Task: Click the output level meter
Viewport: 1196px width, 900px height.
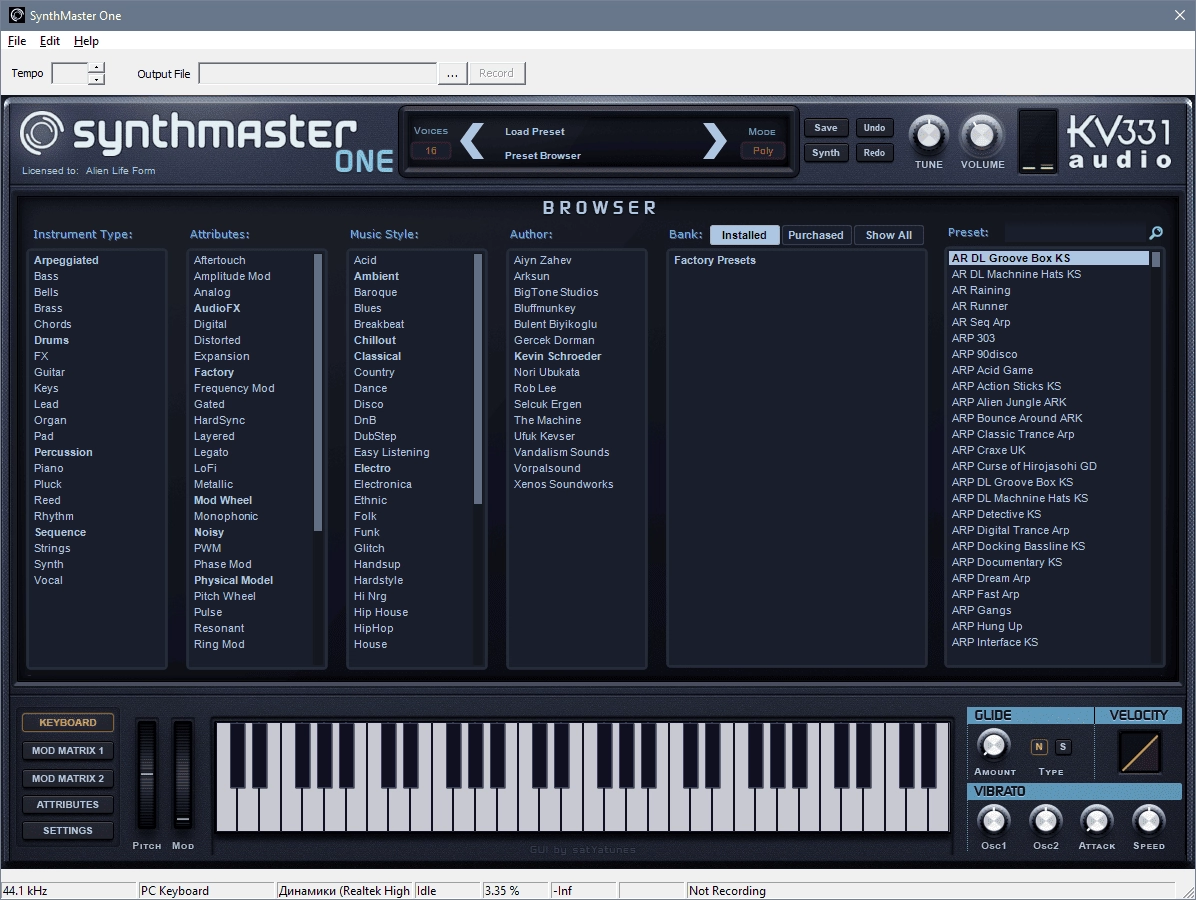Action: [1037, 141]
